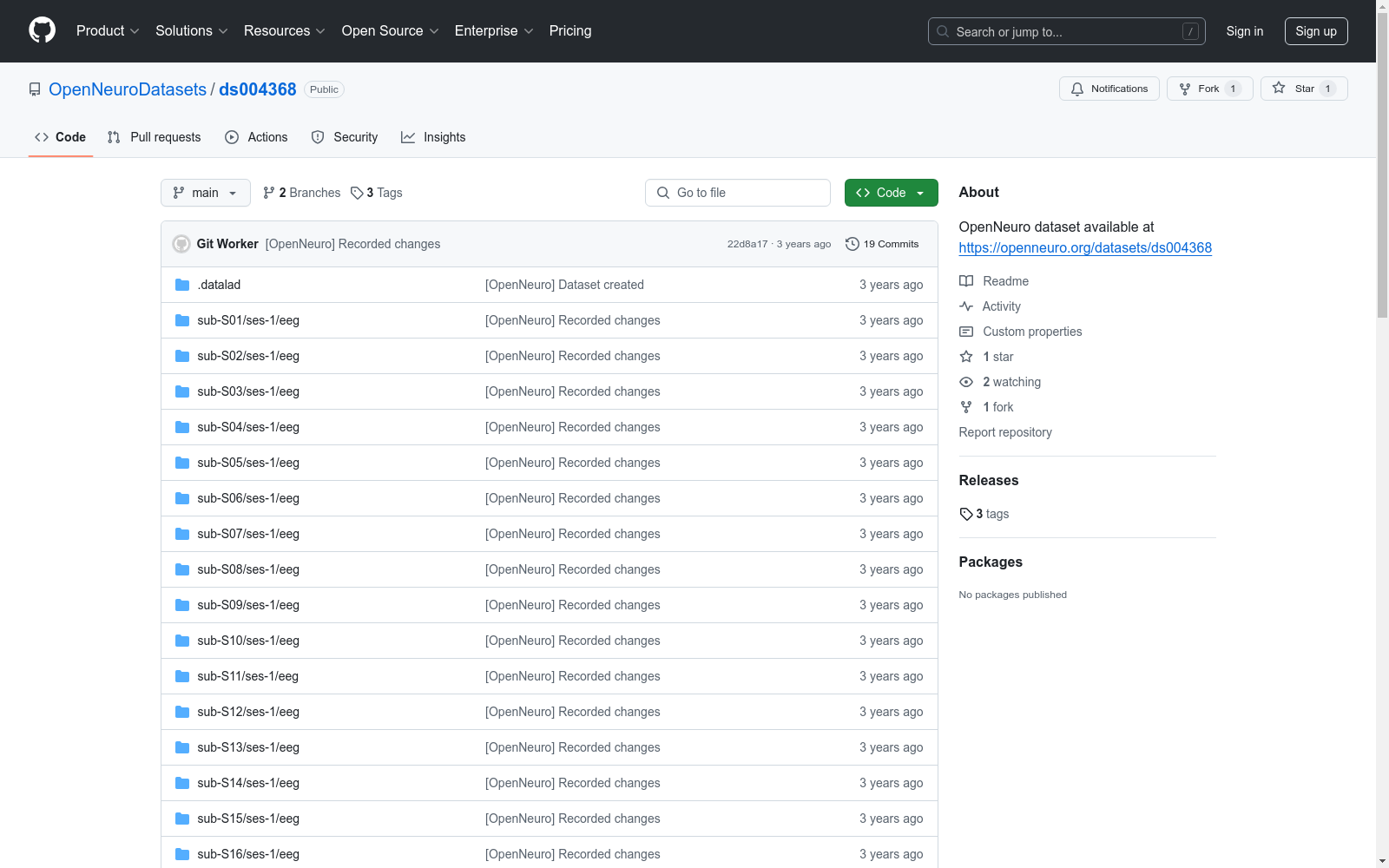This screenshot has width=1389, height=868.
Task: Open the sub-S02/ses-1/eeg folder
Action: 248,356
